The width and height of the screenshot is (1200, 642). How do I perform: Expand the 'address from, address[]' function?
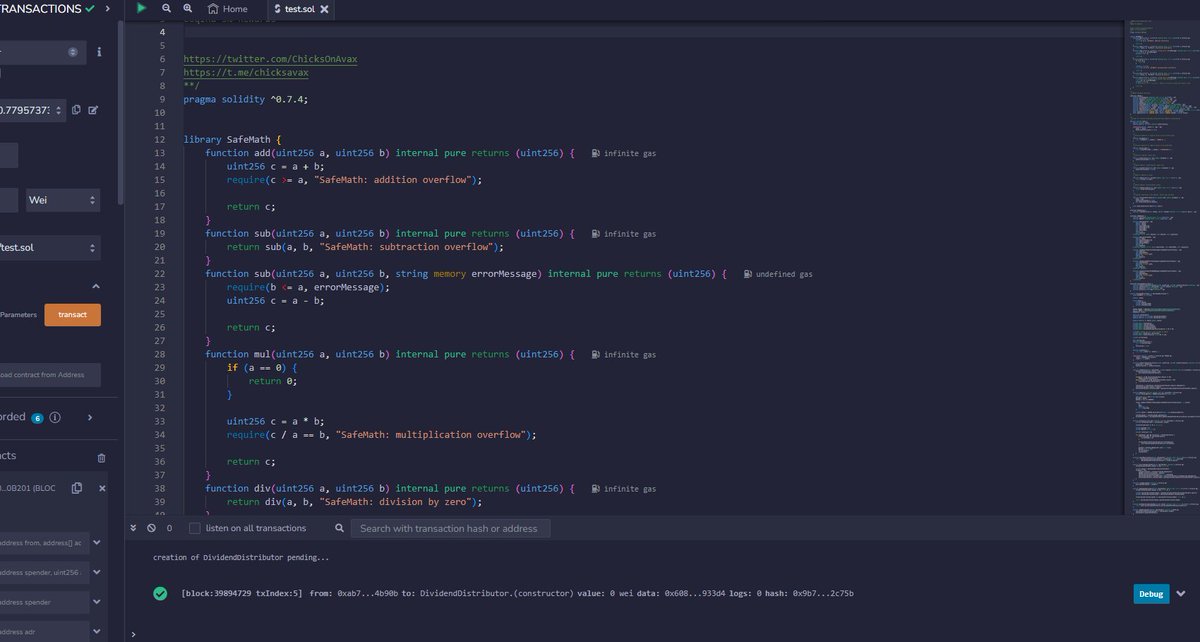pos(97,543)
